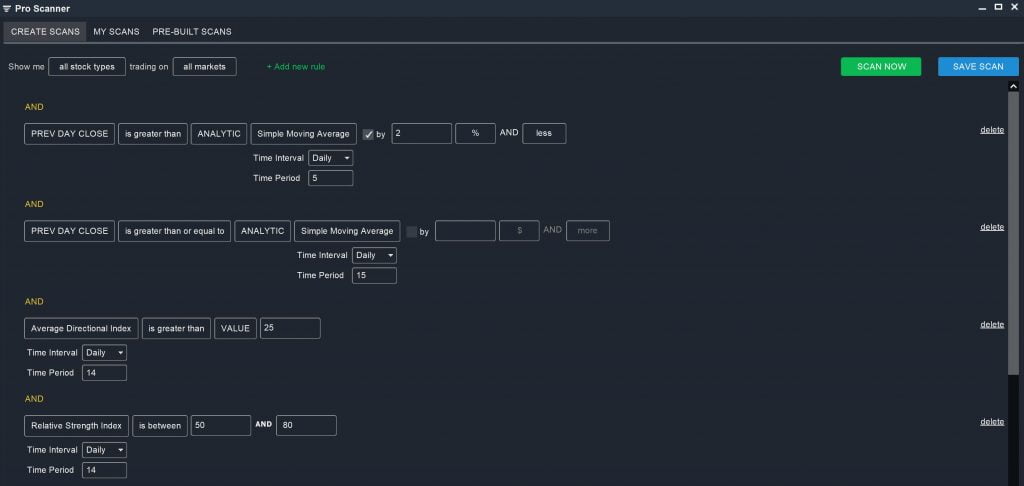The height and width of the screenshot is (486, 1024).
Task: Click the 'by' value field containing 2
Action: pyautogui.click(x=422, y=133)
